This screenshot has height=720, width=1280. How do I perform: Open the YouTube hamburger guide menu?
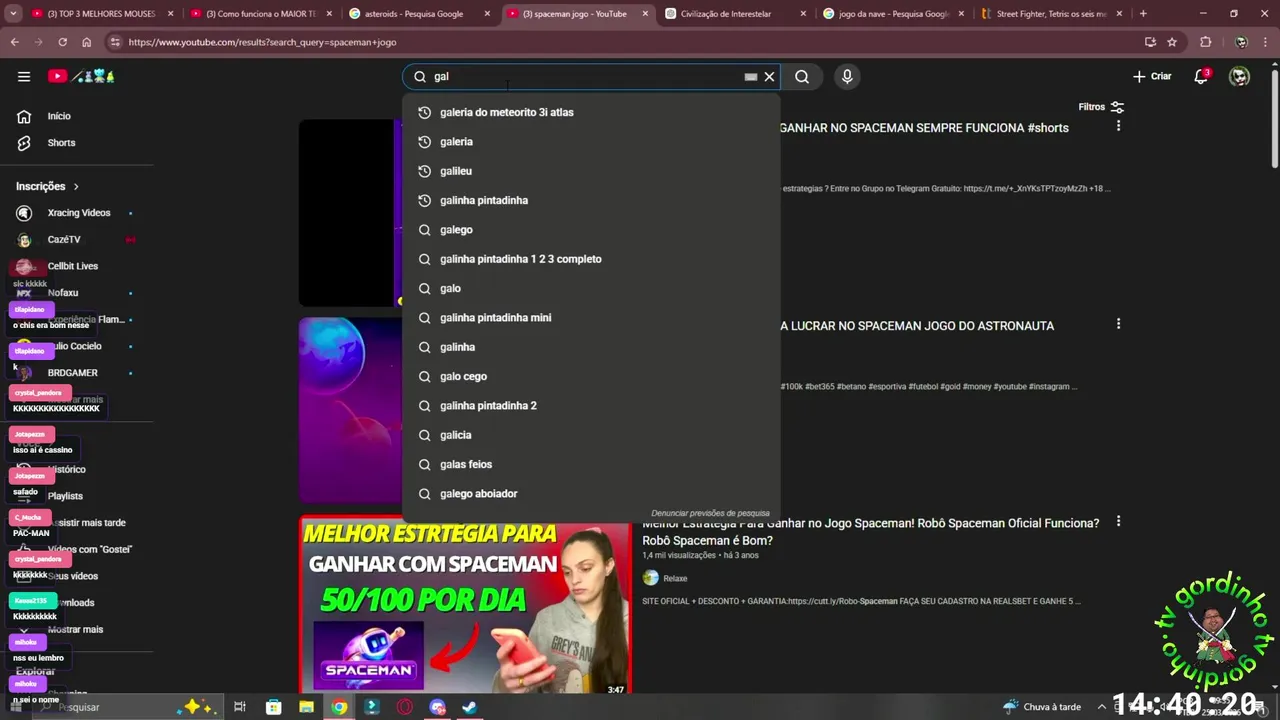[x=24, y=76]
